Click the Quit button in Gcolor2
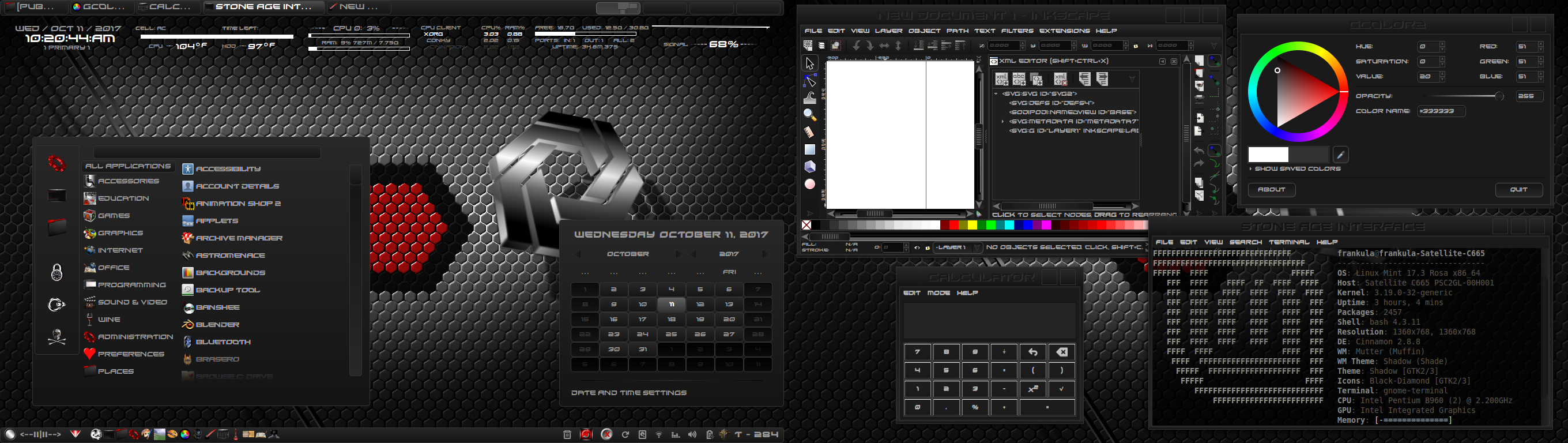Screen dimensions: 1568x443 click(1518, 190)
